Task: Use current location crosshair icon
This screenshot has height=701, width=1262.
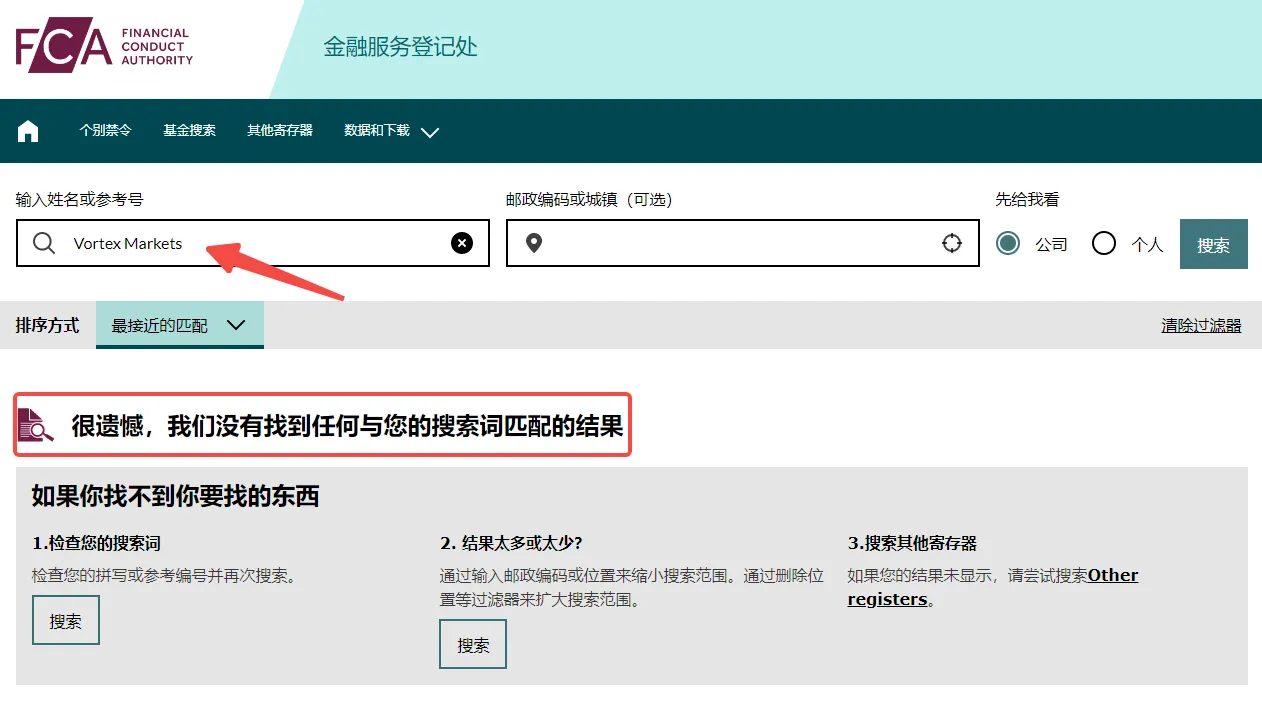Action: [952, 243]
